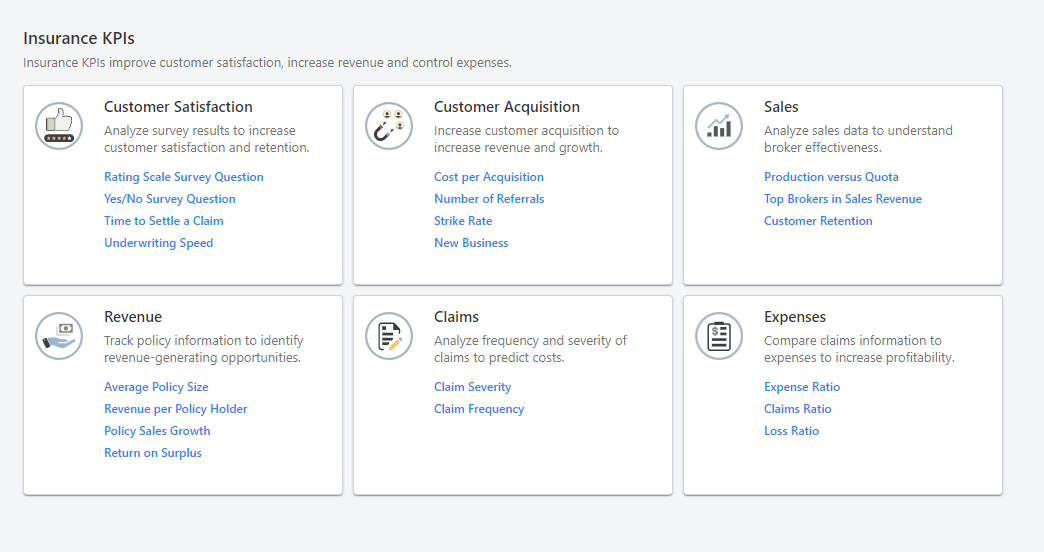Click the Customer Satisfaction thumbs-up icon
Image resolution: width=1044 pixels, height=552 pixels.
tap(59, 126)
